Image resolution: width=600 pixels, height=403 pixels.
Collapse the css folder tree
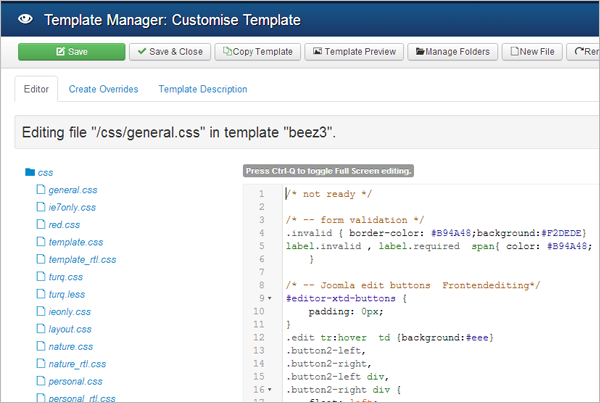point(44,172)
